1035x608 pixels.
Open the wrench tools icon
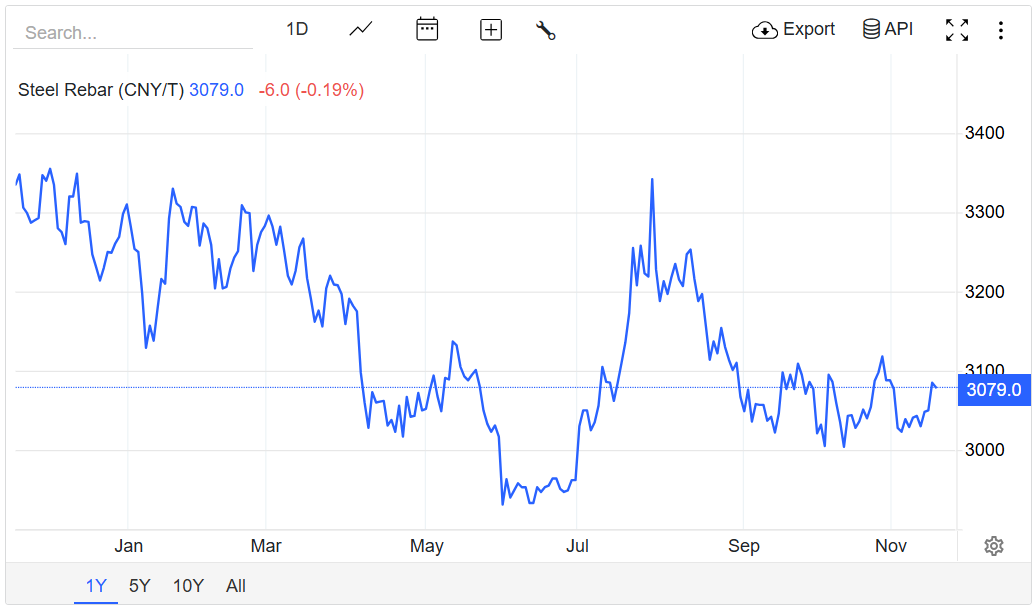(545, 30)
